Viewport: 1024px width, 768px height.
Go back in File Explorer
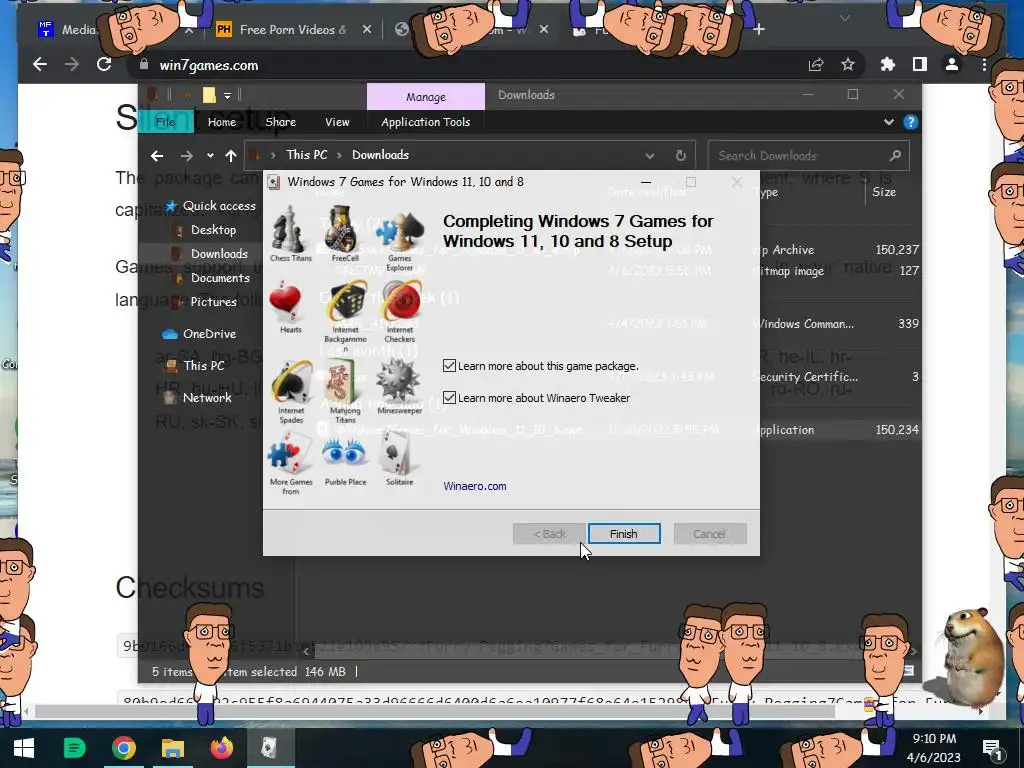pos(157,155)
